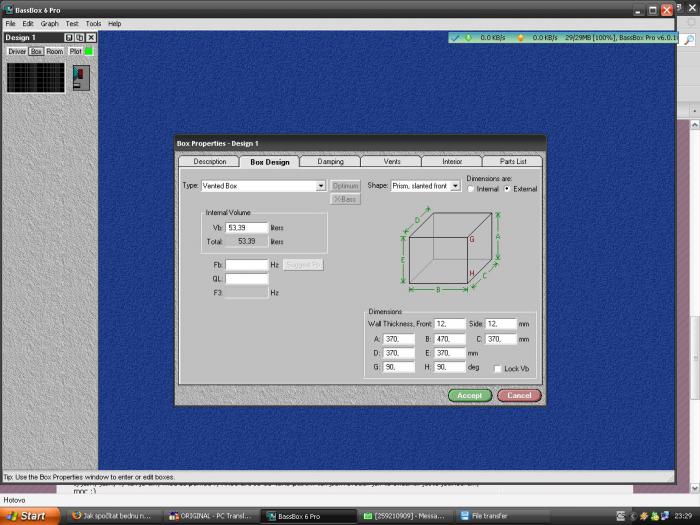
Task: Open the box Type dropdown
Action: click(x=321, y=186)
